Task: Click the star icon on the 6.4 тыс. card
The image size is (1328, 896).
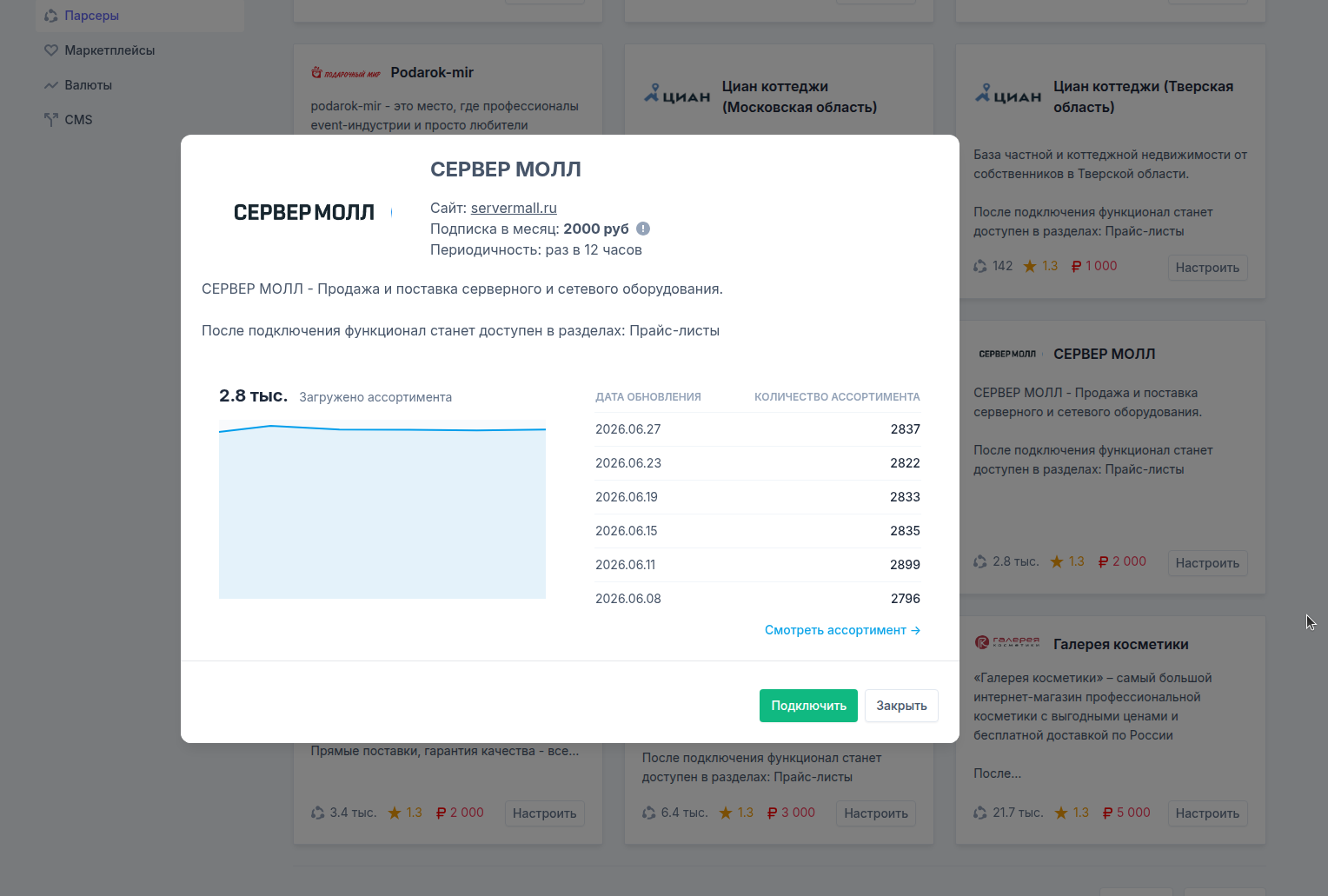Action: 726,813
